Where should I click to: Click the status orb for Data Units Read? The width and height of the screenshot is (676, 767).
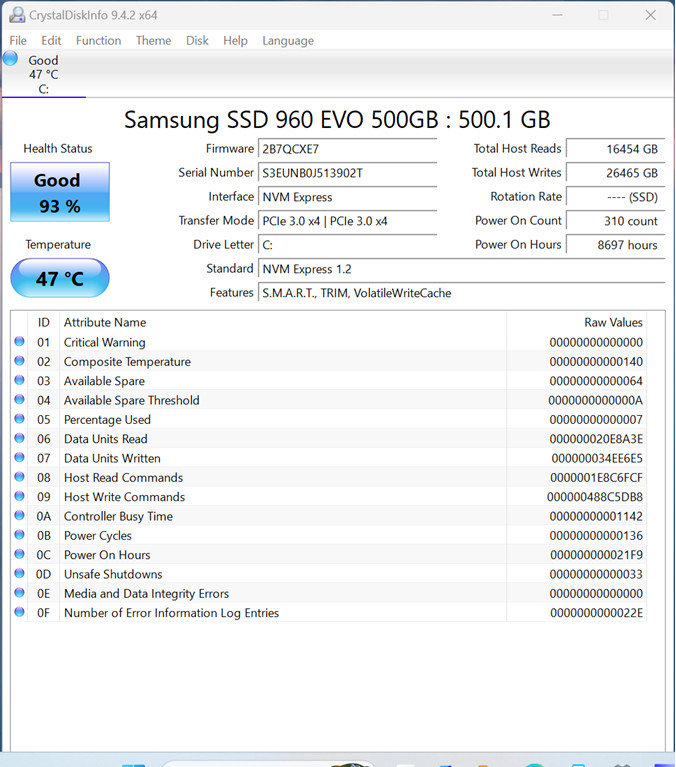20,438
